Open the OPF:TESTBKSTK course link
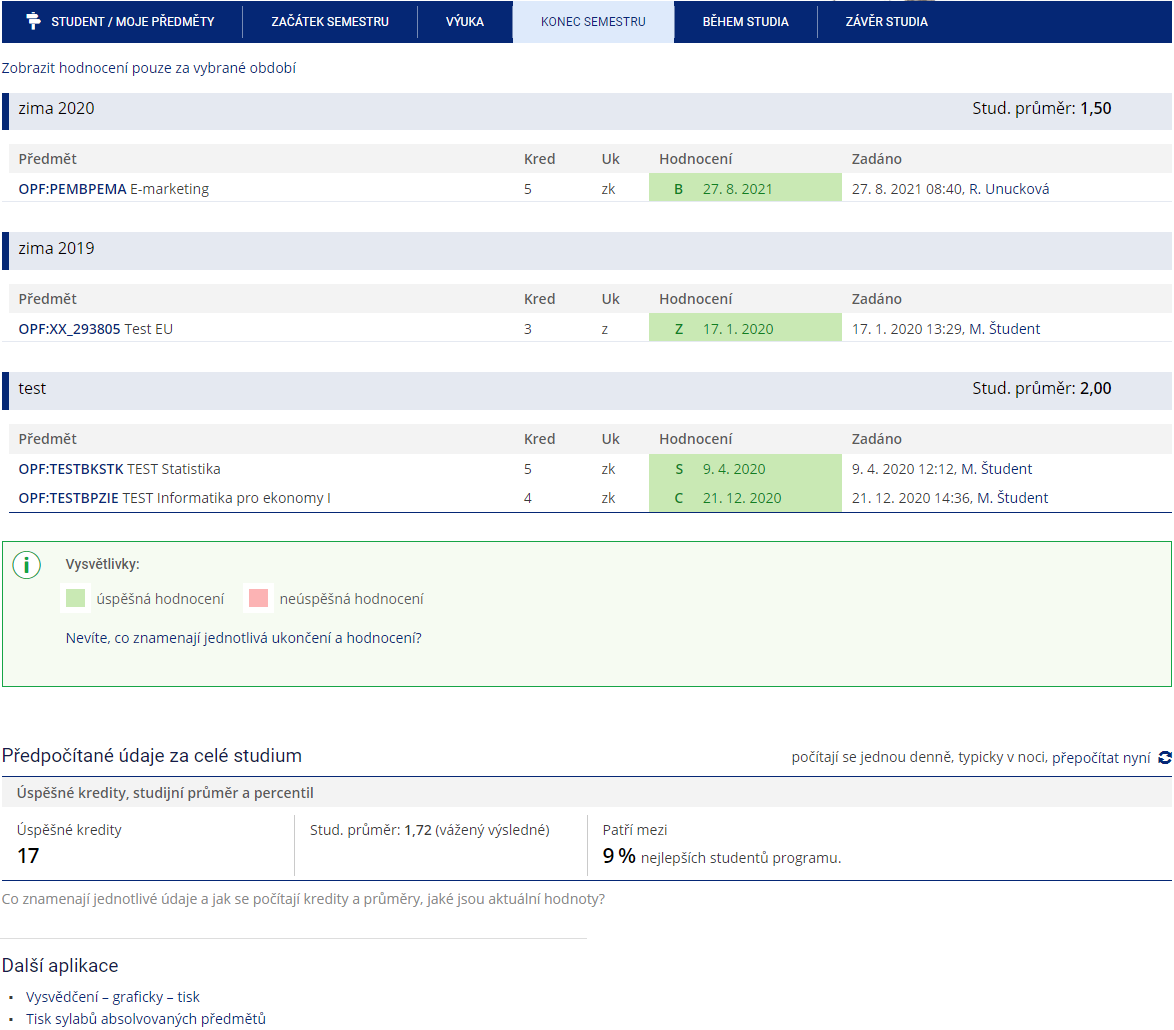Viewport: 1174px width, 1030px height. 71,469
